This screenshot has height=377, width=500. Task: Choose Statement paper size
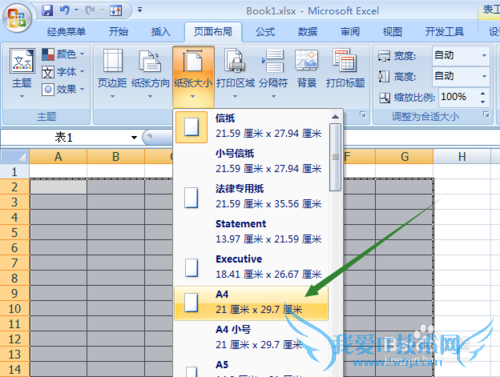(x=252, y=232)
